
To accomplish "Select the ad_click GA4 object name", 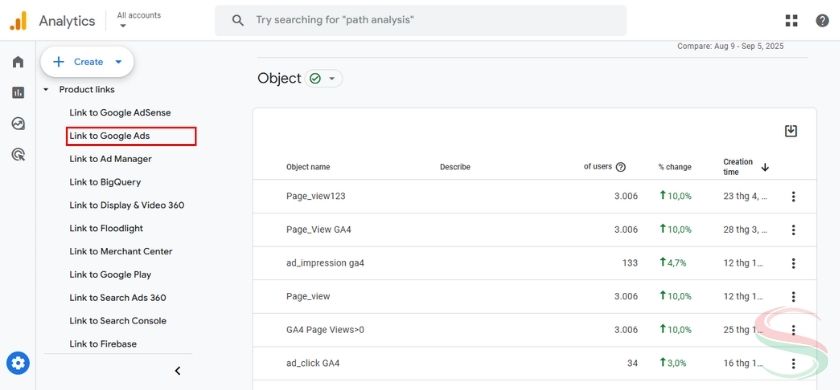I will [313, 363].
